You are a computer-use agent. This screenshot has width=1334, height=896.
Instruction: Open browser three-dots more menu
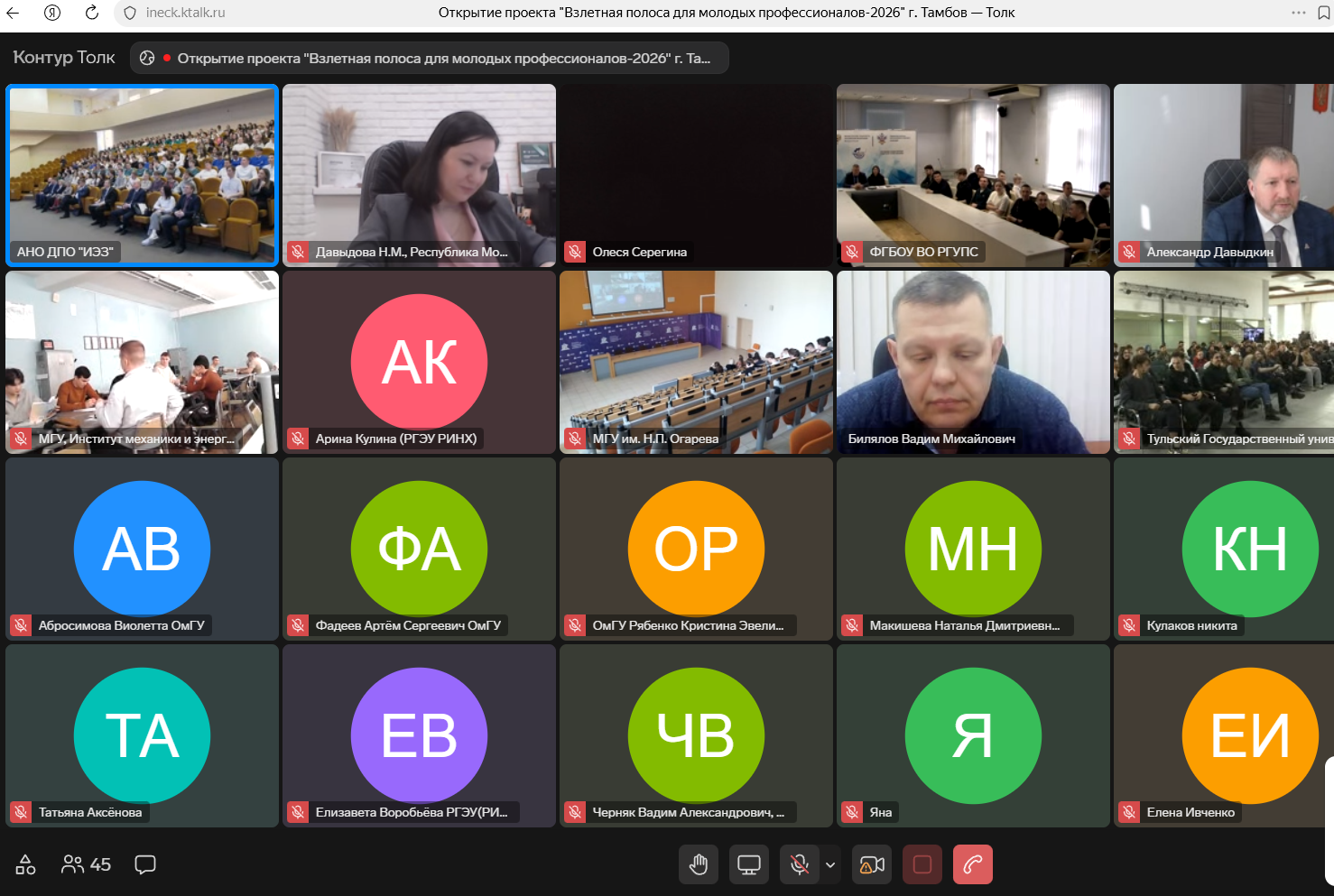click(x=1298, y=13)
